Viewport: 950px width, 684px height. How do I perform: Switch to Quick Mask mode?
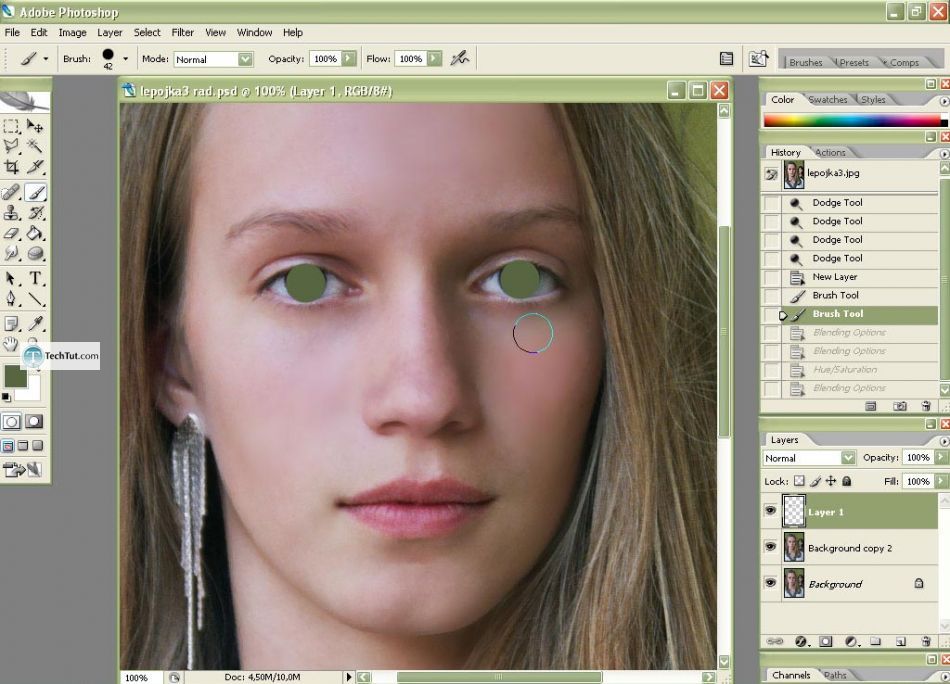[35, 422]
